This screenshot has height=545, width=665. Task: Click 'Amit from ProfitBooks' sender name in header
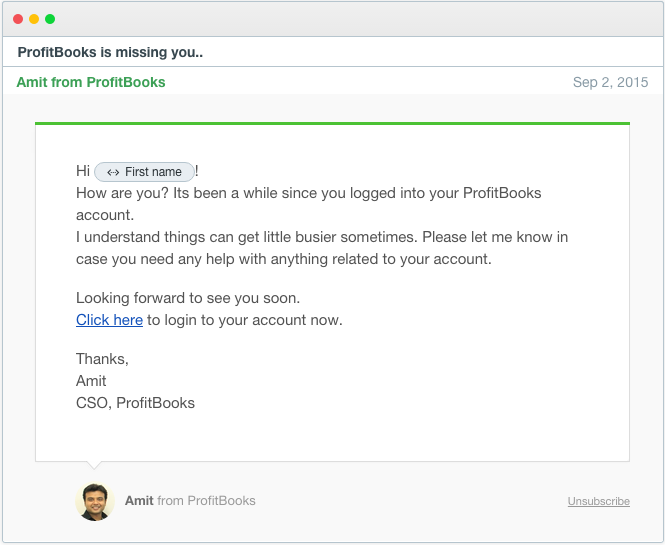point(91,82)
